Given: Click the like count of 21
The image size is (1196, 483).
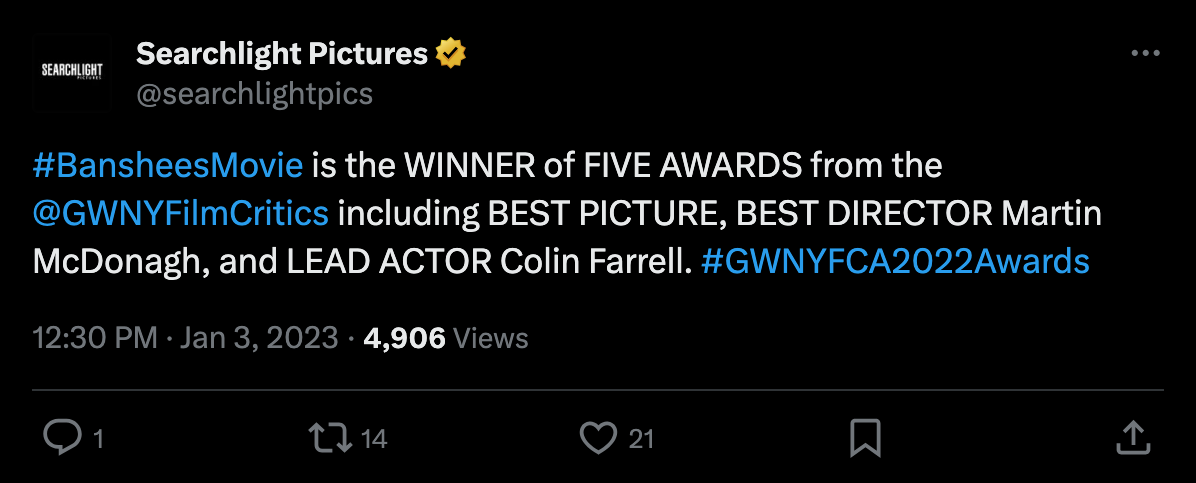Looking at the screenshot, I should pyautogui.click(x=641, y=438).
